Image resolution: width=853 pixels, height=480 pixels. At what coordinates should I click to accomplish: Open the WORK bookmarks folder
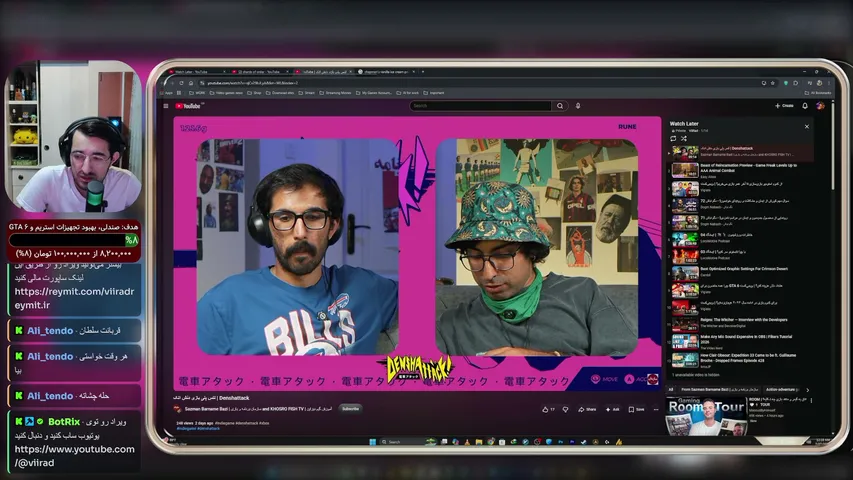[x=197, y=93]
